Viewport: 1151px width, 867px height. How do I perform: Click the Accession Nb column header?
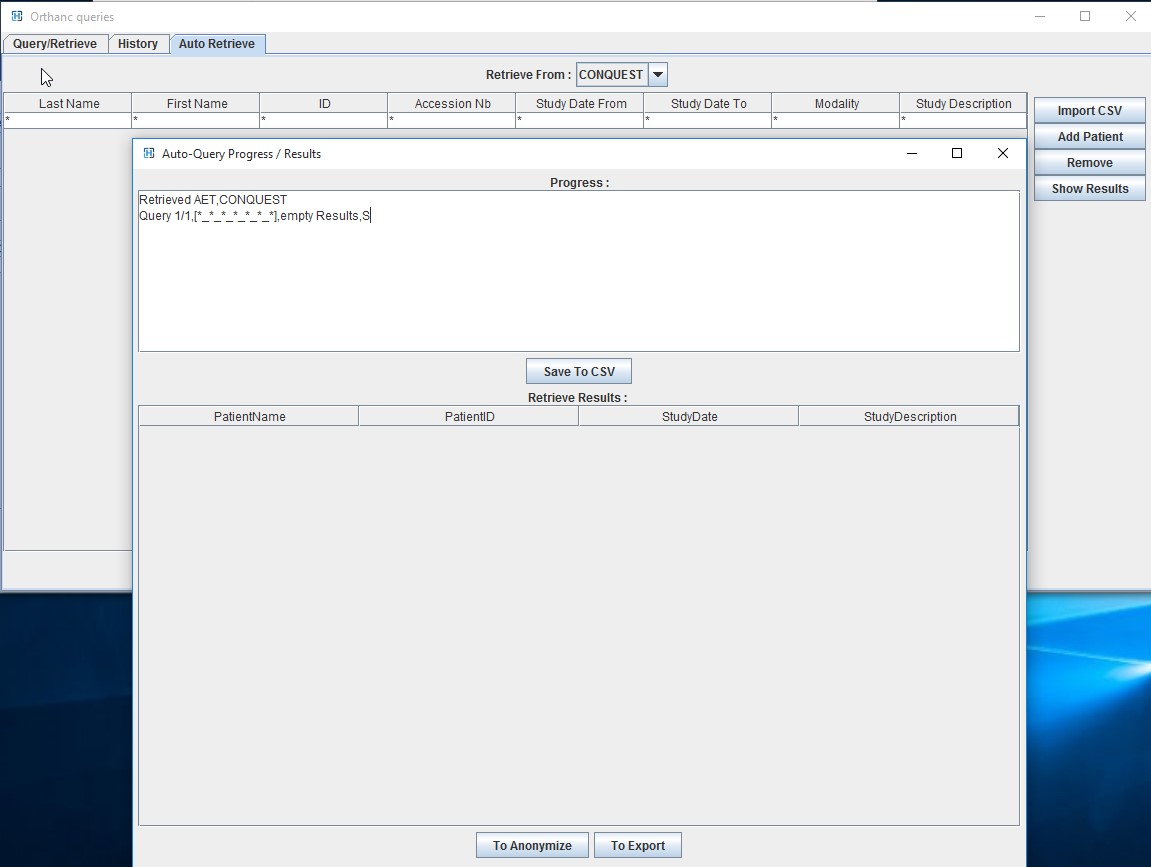coord(451,103)
